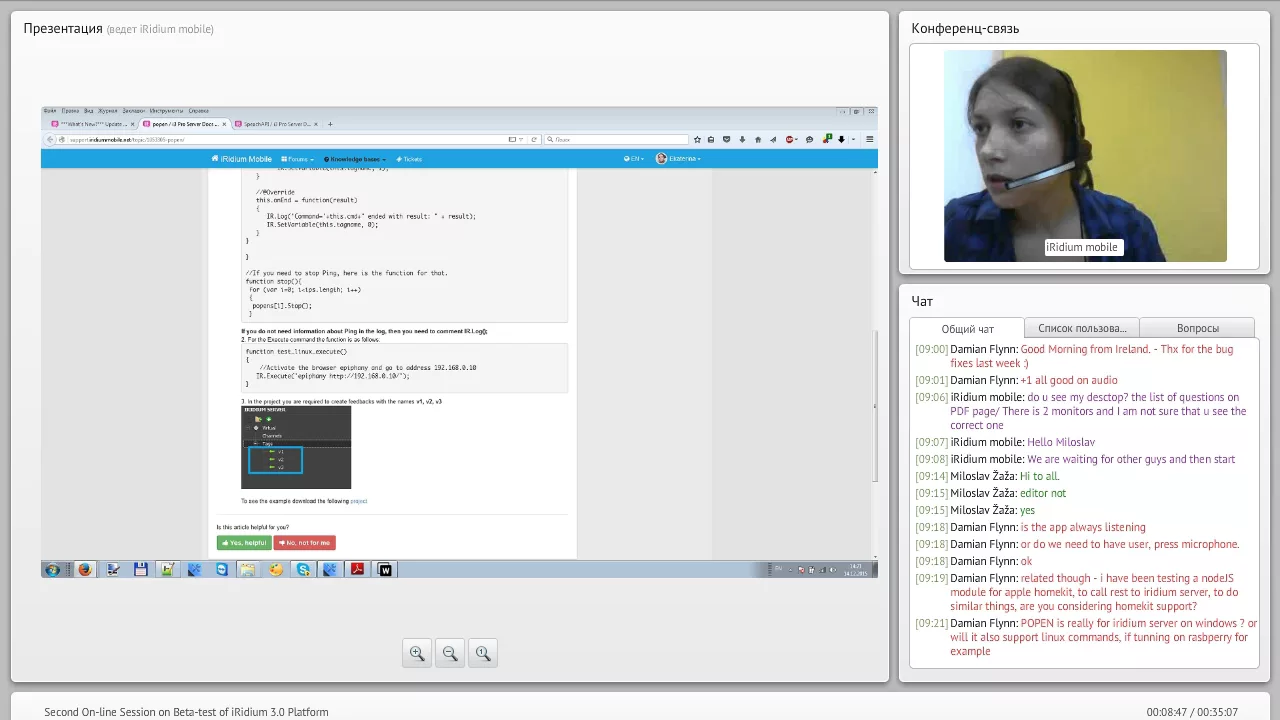Screen dimensions: 1280x720
Task: Click the browser search field
Action: (614, 140)
